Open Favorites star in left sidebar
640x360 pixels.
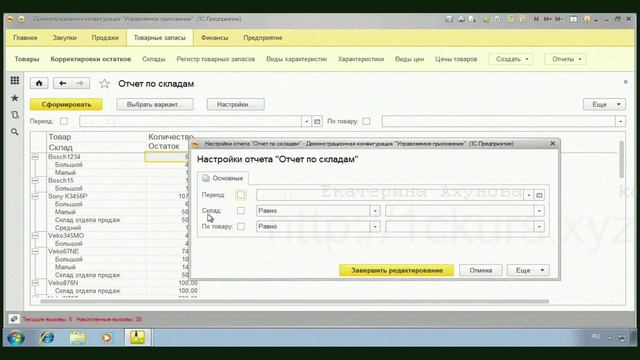(x=15, y=98)
